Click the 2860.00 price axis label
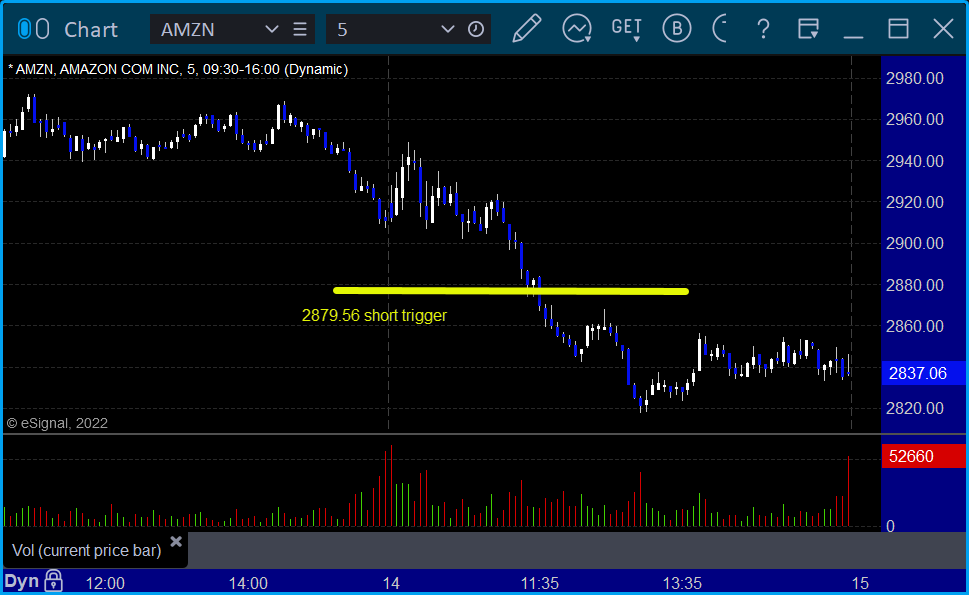 pos(915,326)
